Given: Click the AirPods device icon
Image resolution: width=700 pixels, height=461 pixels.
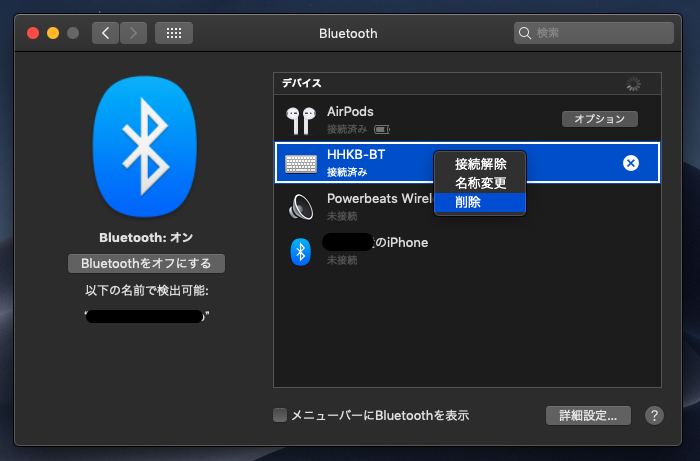Looking at the screenshot, I should (x=300, y=120).
